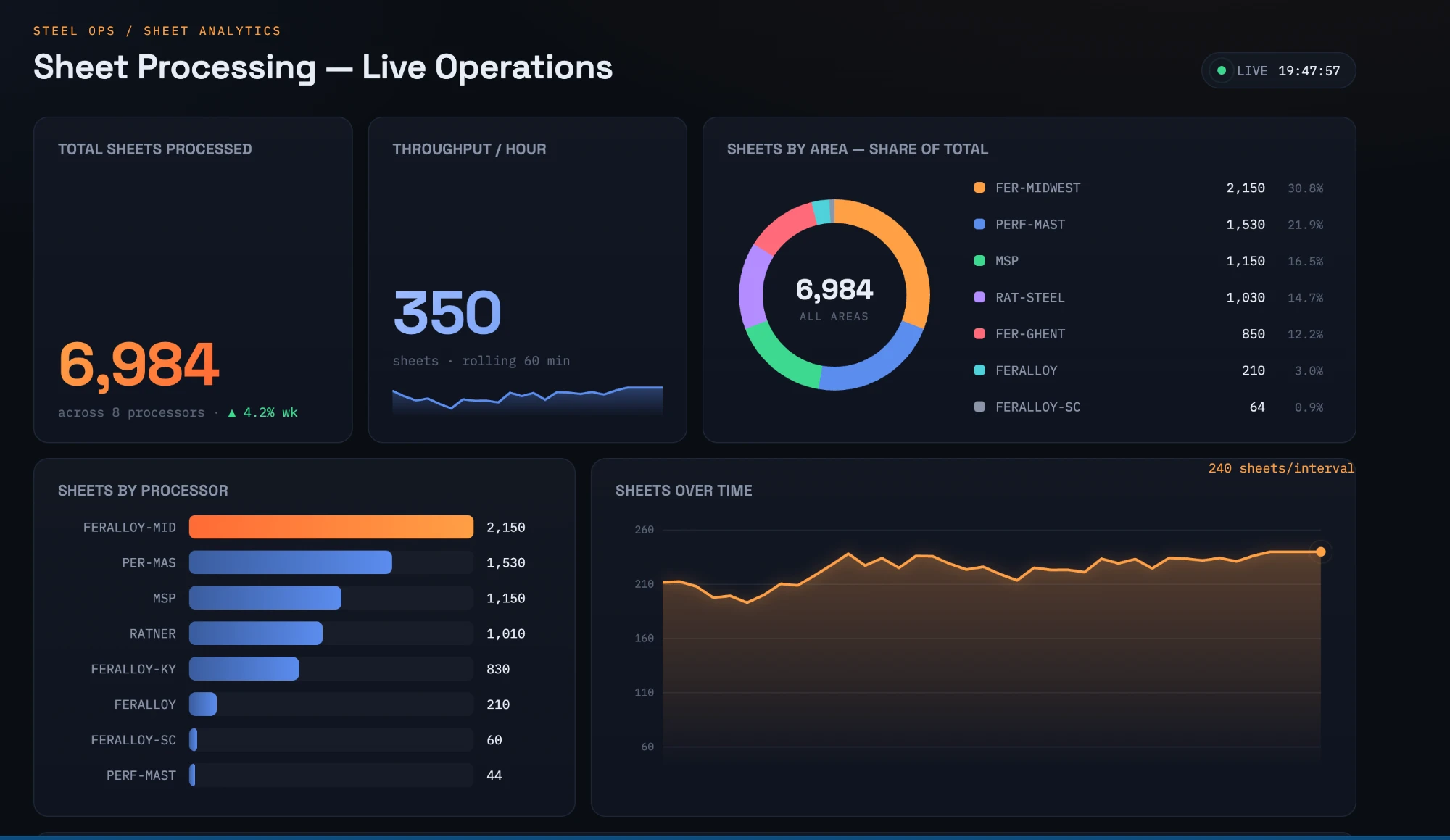
Task: Click the PERF-MAST 21.9% percentage
Action: tap(1306, 225)
